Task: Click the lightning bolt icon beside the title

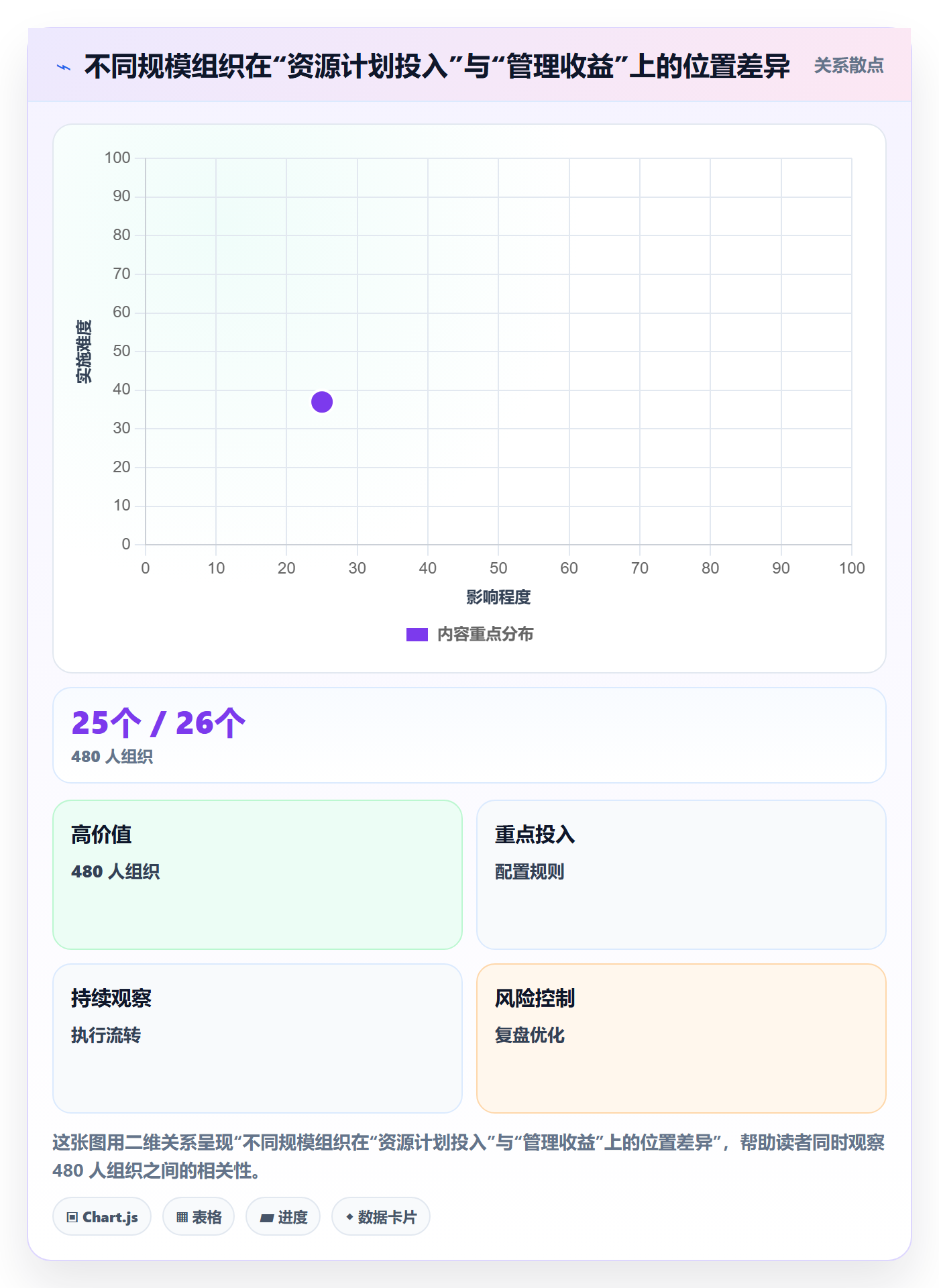Action: pos(64,67)
